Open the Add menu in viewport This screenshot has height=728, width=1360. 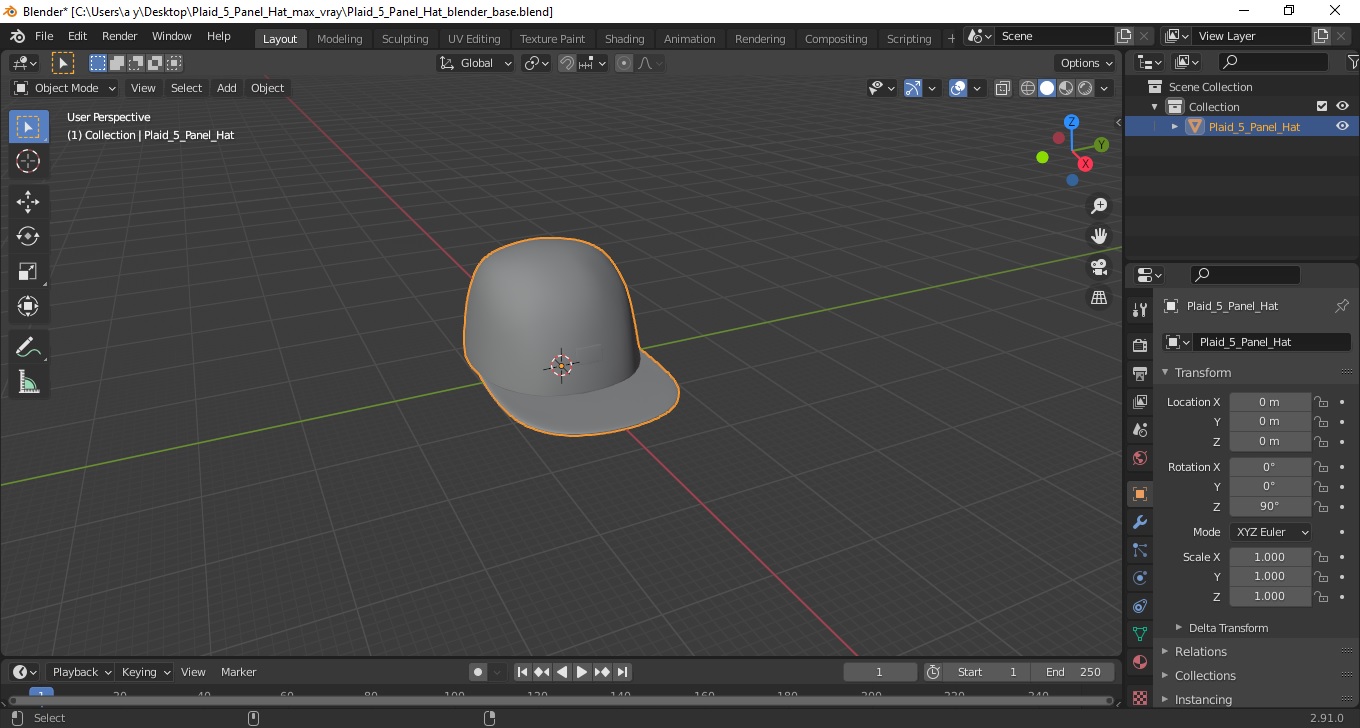click(227, 88)
